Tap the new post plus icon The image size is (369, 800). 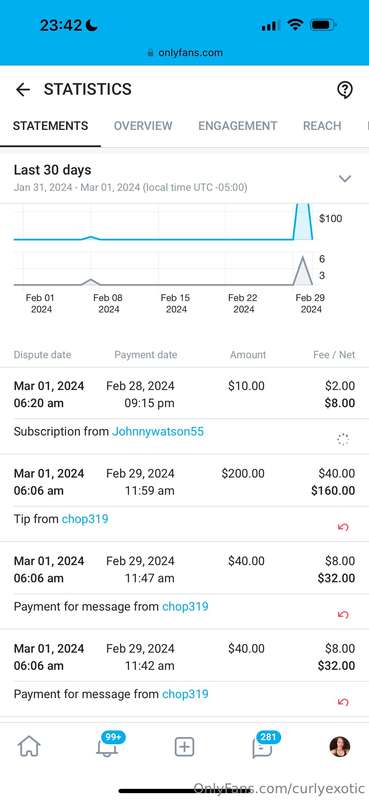pyautogui.click(x=184, y=747)
